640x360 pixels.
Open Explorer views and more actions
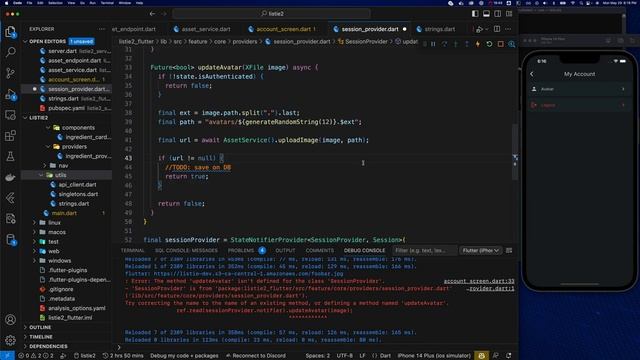[101, 29]
